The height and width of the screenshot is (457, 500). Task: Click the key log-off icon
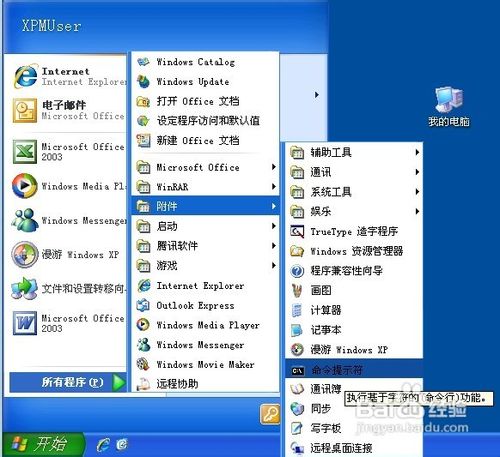(x=270, y=413)
